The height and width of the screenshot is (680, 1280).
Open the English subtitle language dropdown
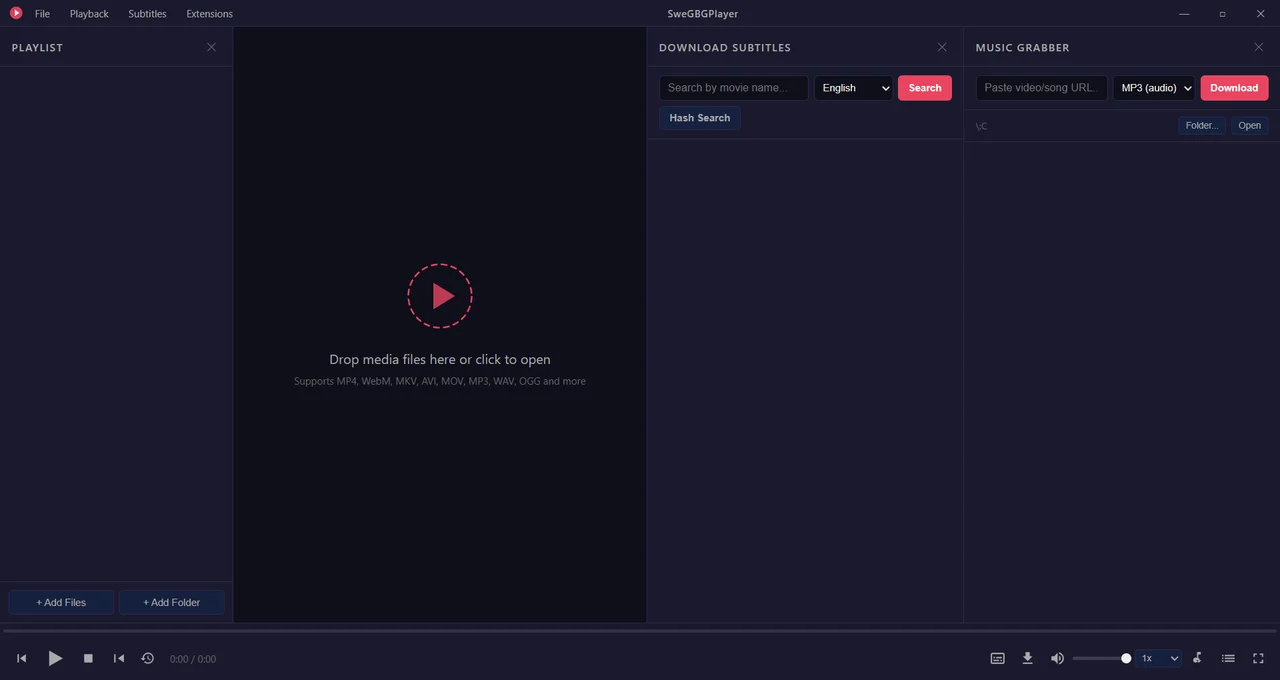coord(853,88)
